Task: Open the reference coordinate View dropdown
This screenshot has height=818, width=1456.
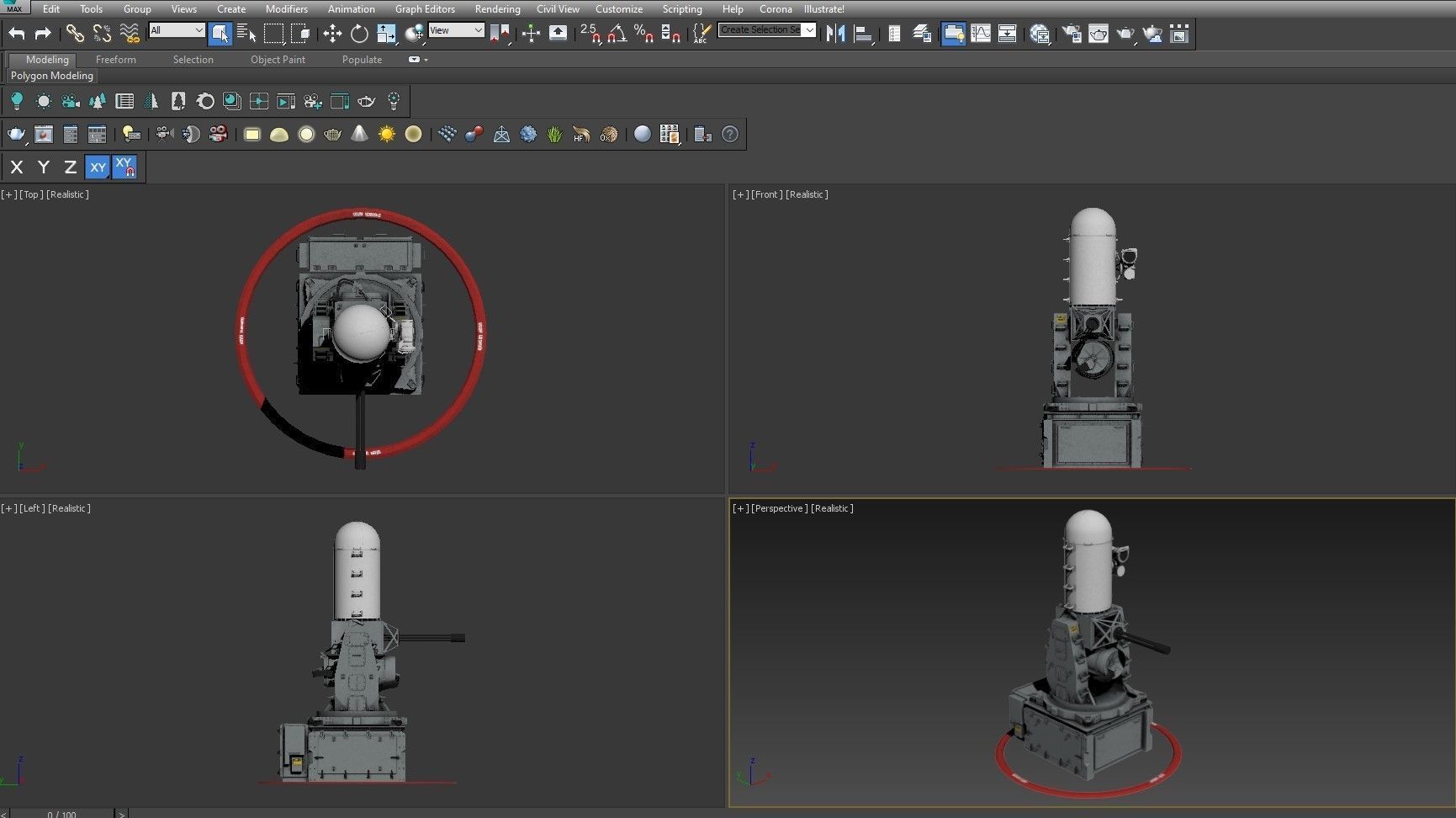Action: tap(456, 30)
